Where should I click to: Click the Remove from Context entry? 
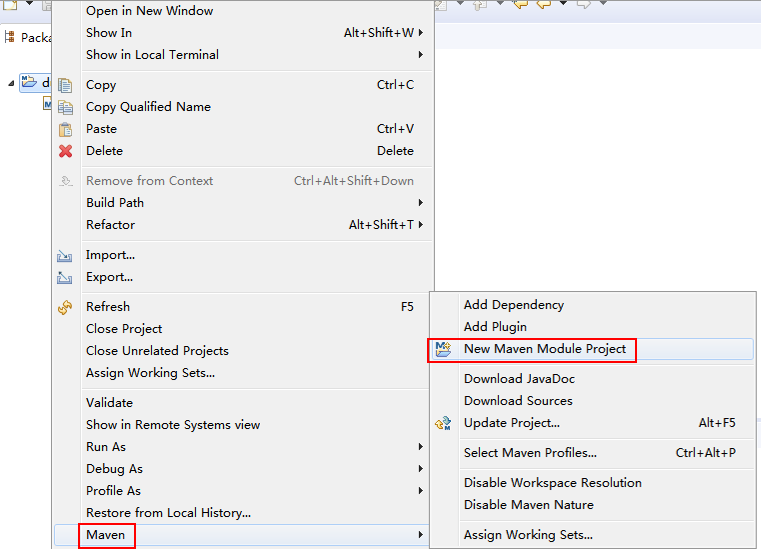(243, 181)
